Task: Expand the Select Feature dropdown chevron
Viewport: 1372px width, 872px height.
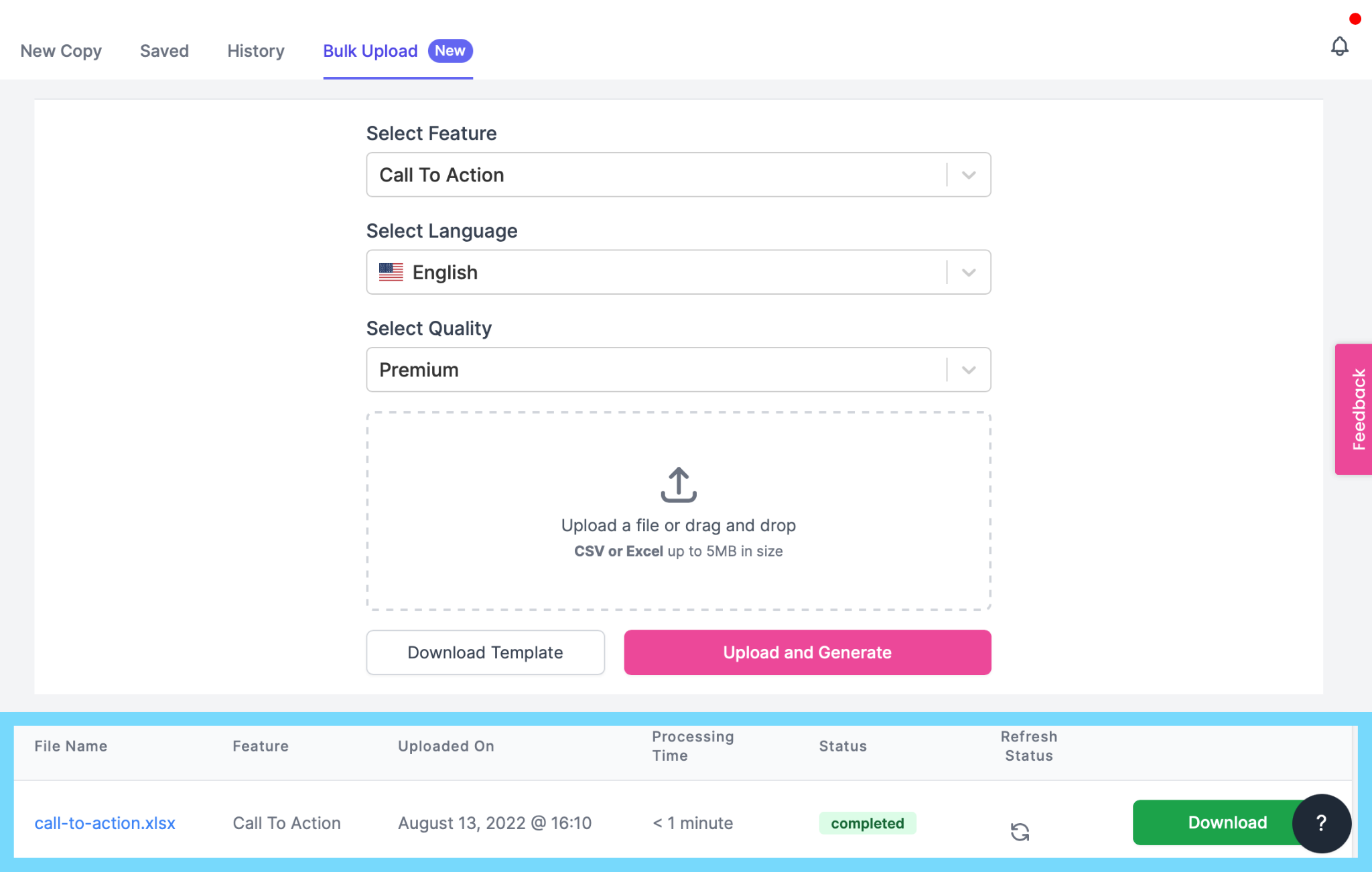Action: coord(969,175)
